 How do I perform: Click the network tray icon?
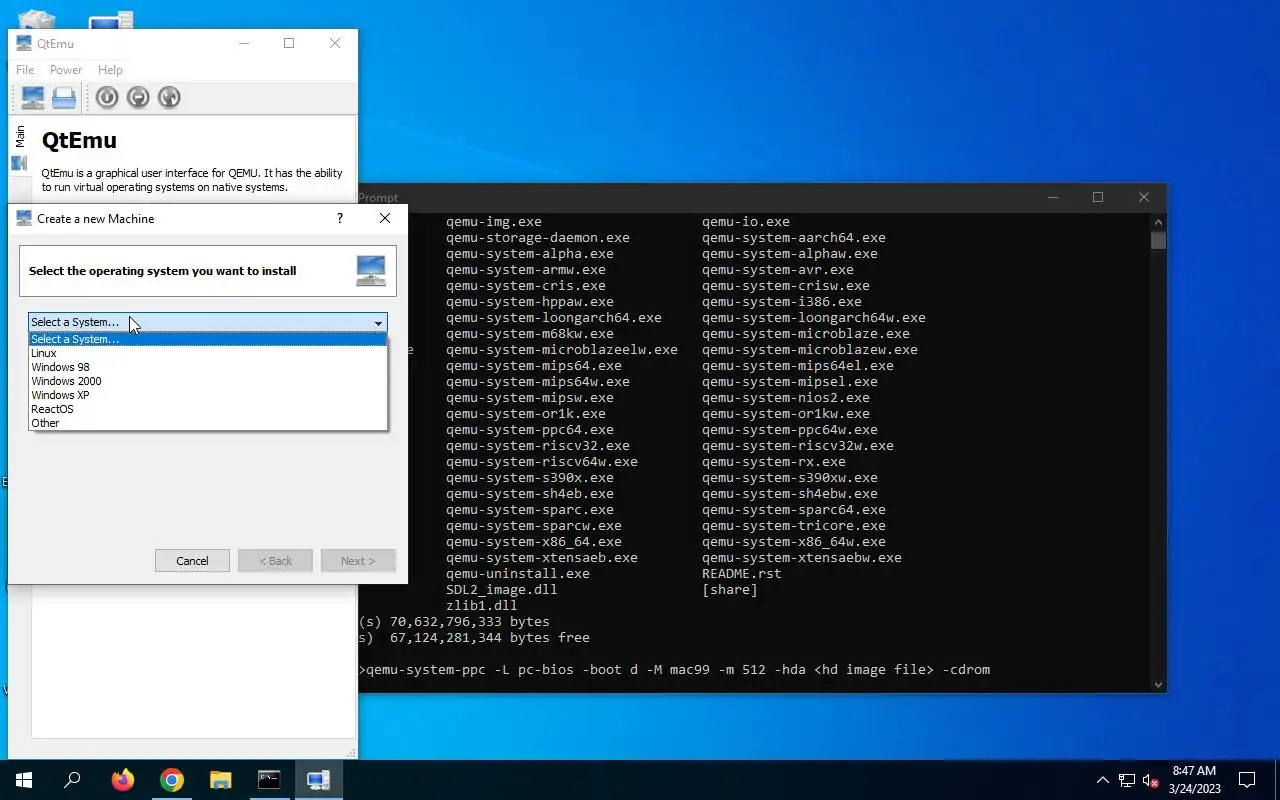(x=1127, y=780)
